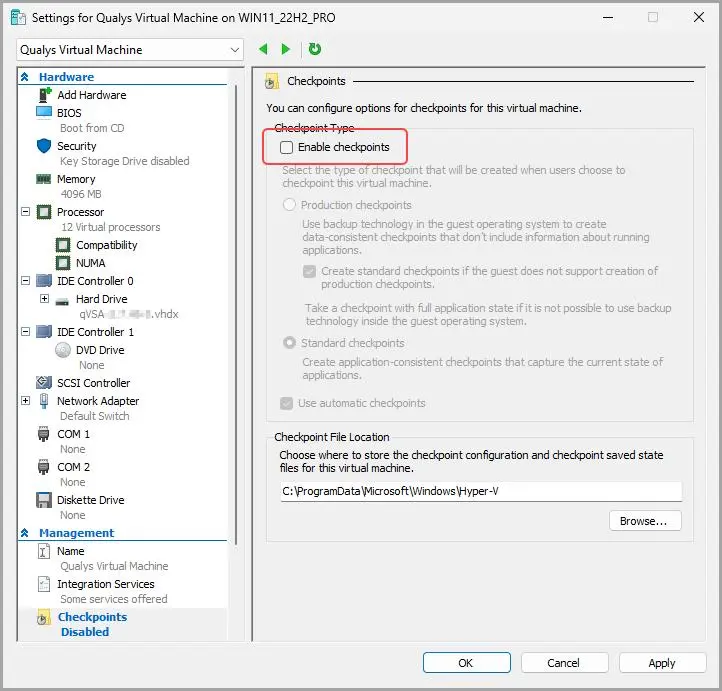Collapse the Hardware section
The width and height of the screenshot is (722, 691).
coord(25,77)
